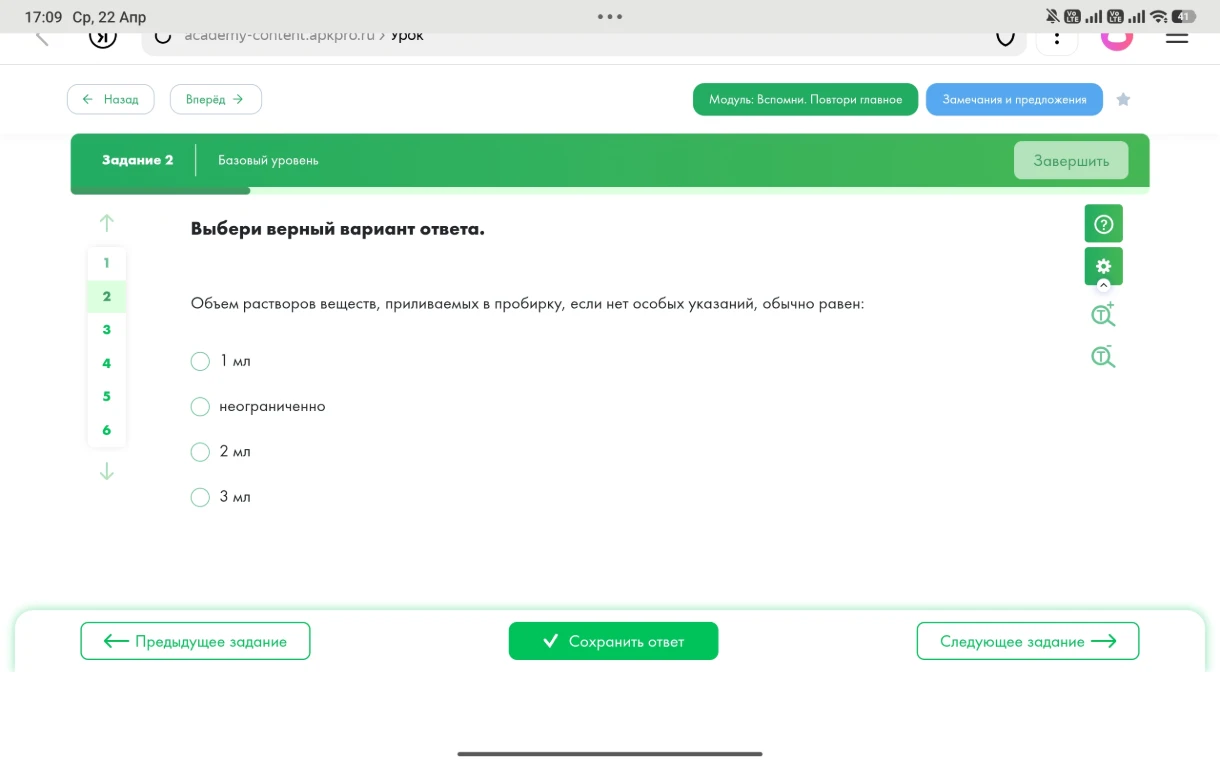Tap the Wi-Fi icon in status bar
Screen dimensions: 1220x763
point(1159,16)
